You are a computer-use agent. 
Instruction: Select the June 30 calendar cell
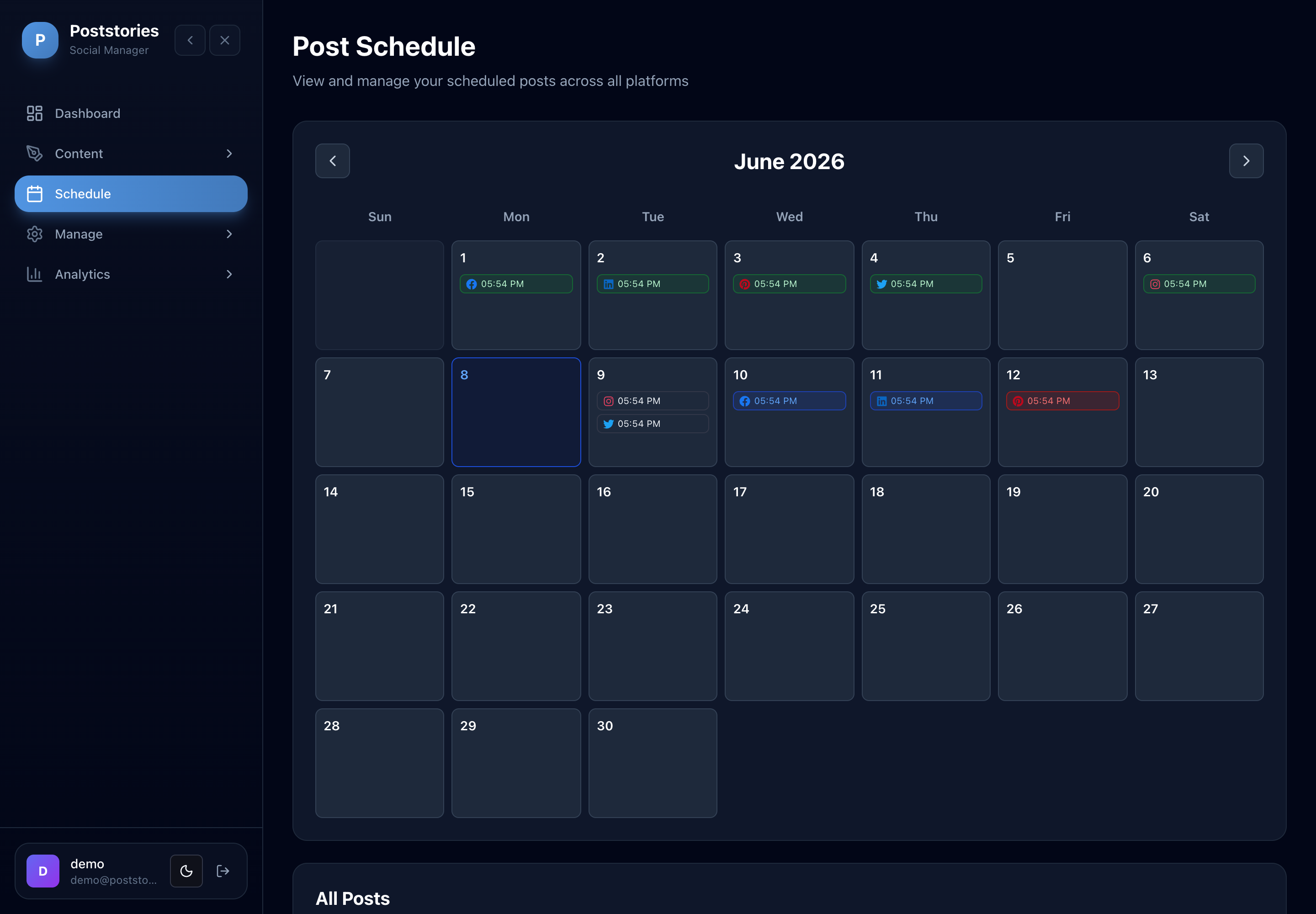(x=652, y=763)
